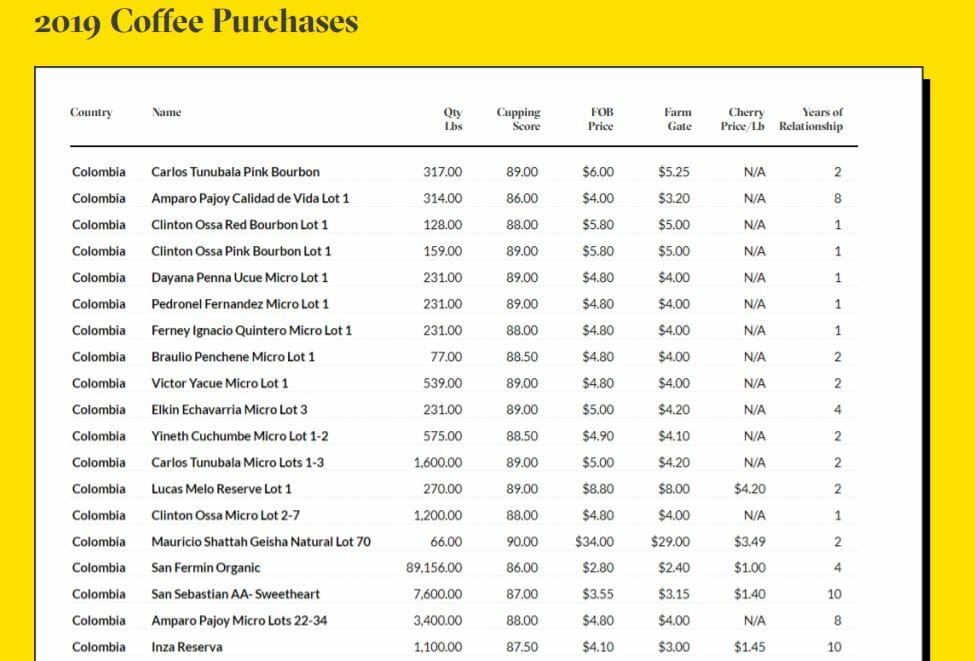The image size is (975, 661).
Task: Click the 90.00 cupping score value
Action: (522, 542)
